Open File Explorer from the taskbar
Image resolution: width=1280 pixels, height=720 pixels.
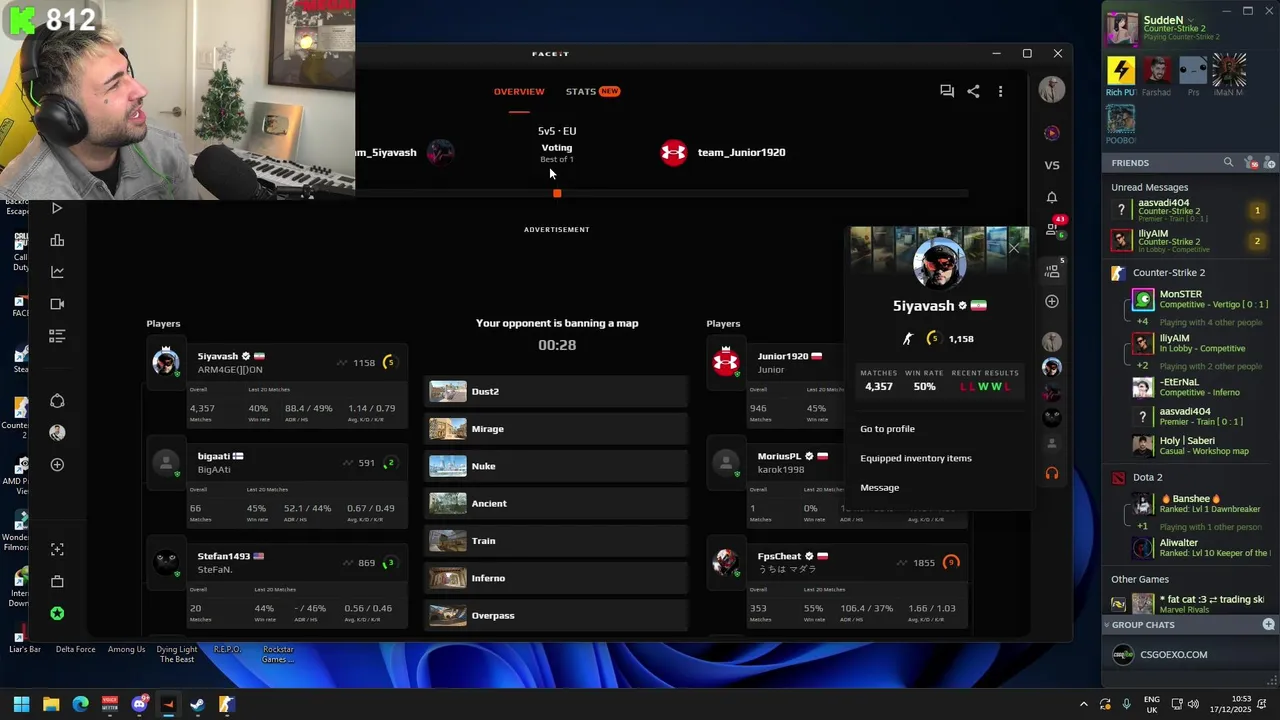click(51, 704)
